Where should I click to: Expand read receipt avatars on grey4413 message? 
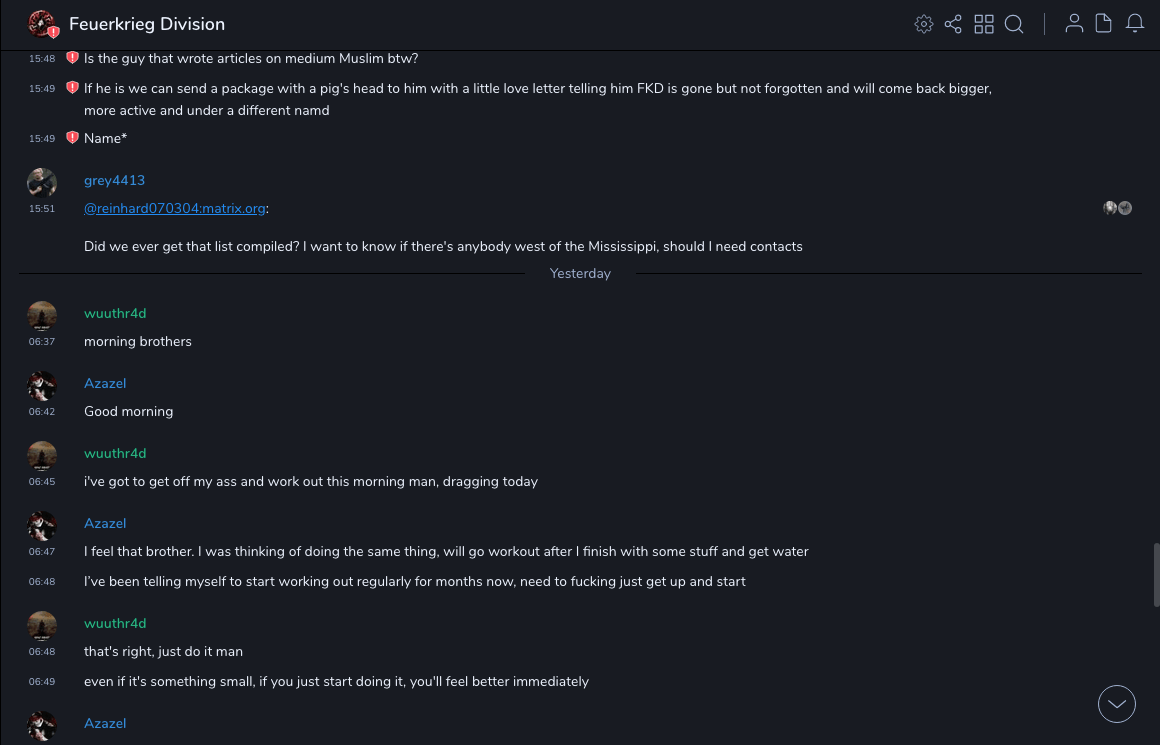1117,208
